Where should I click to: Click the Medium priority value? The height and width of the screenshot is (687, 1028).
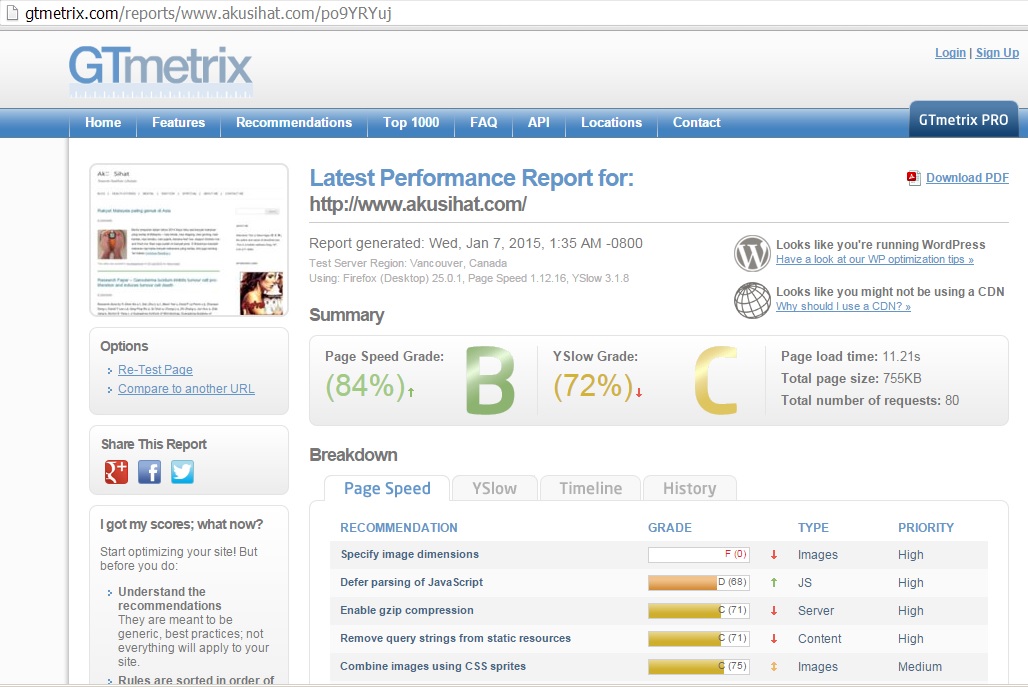click(920, 667)
